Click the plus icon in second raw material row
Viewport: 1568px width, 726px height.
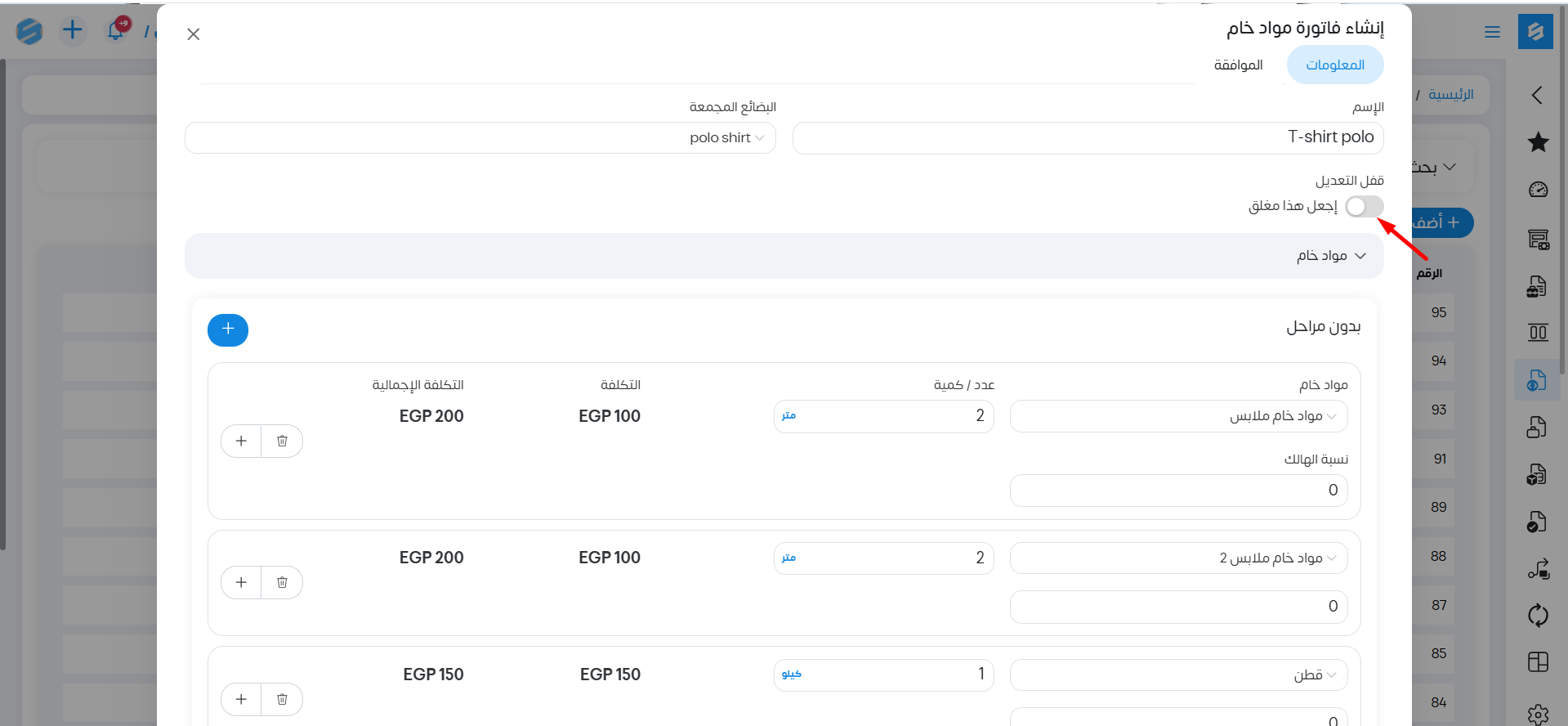pyautogui.click(x=241, y=583)
